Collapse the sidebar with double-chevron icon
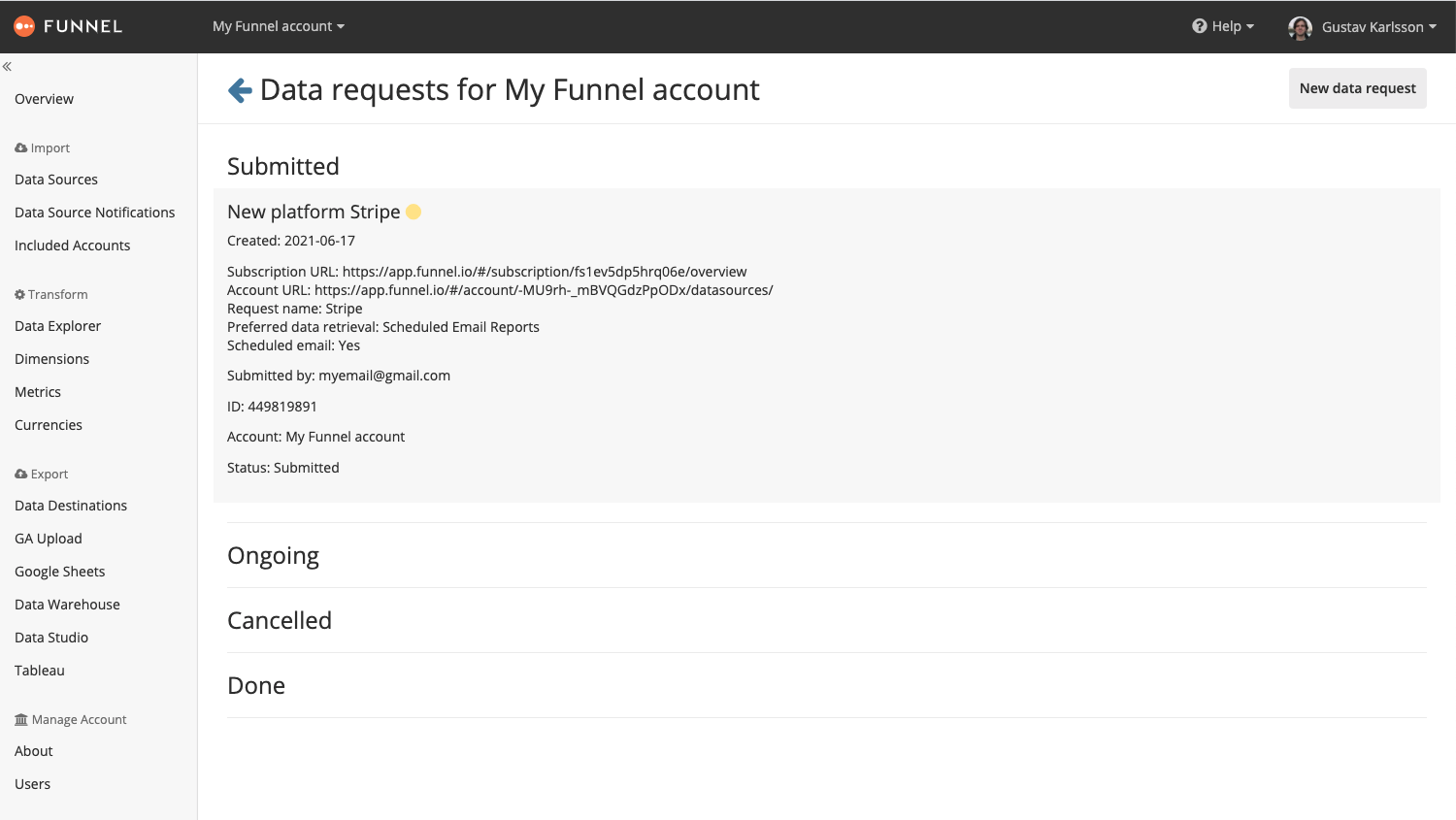Image resolution: width=1456 pixels, height=820 pixels. (7, 67)
